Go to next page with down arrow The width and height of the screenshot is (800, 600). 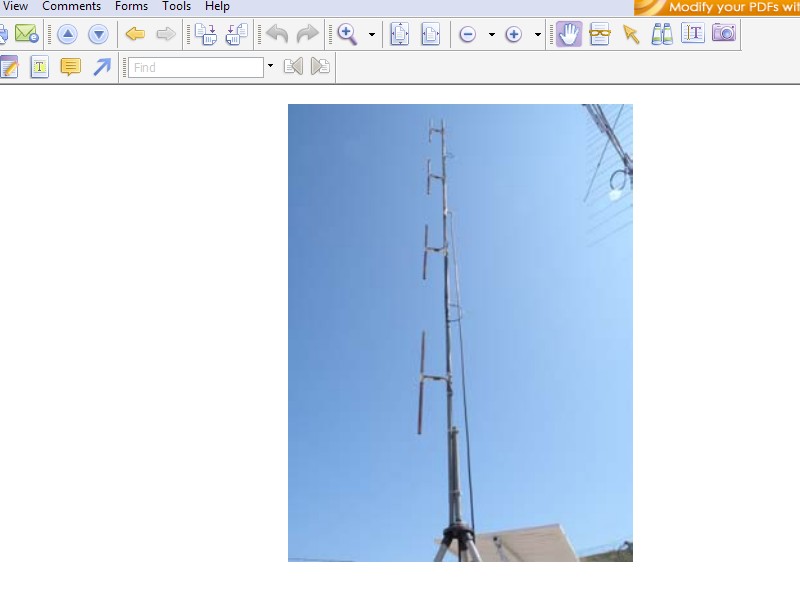click(x=98, y=34)
